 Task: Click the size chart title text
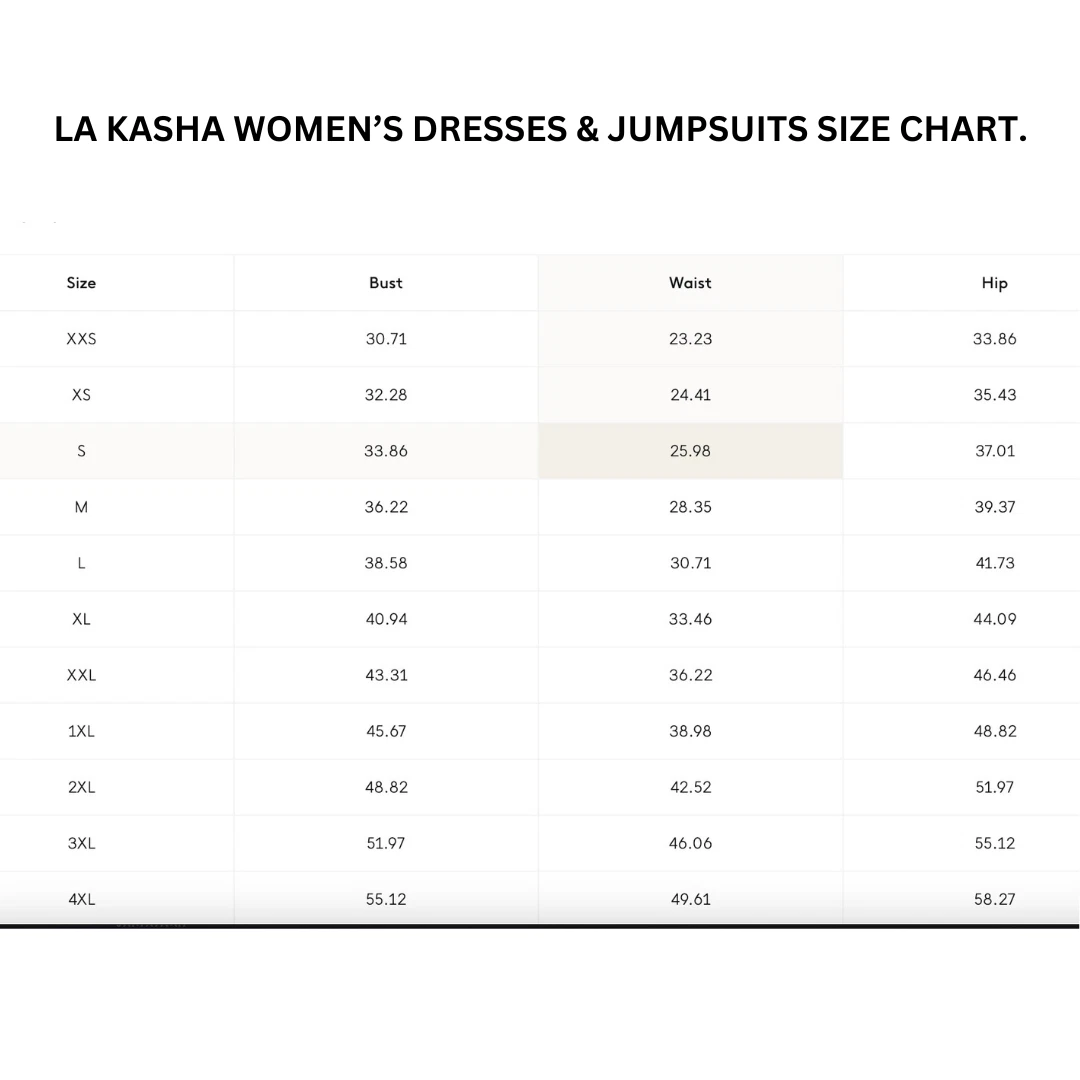(x=540, y=130)
